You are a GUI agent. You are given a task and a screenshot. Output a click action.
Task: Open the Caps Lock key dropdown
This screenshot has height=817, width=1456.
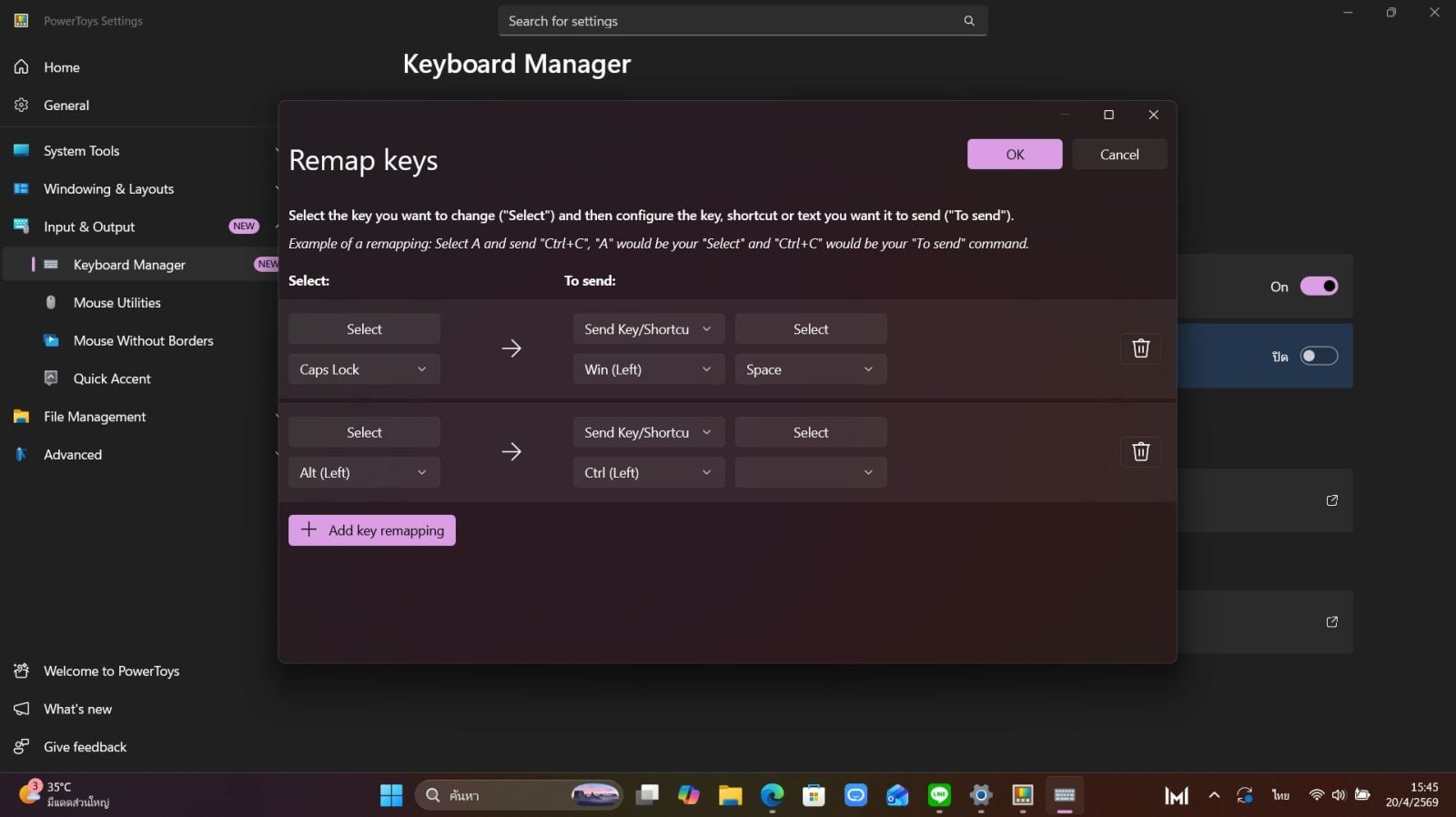pyautogui.click(x=364, y=369)
